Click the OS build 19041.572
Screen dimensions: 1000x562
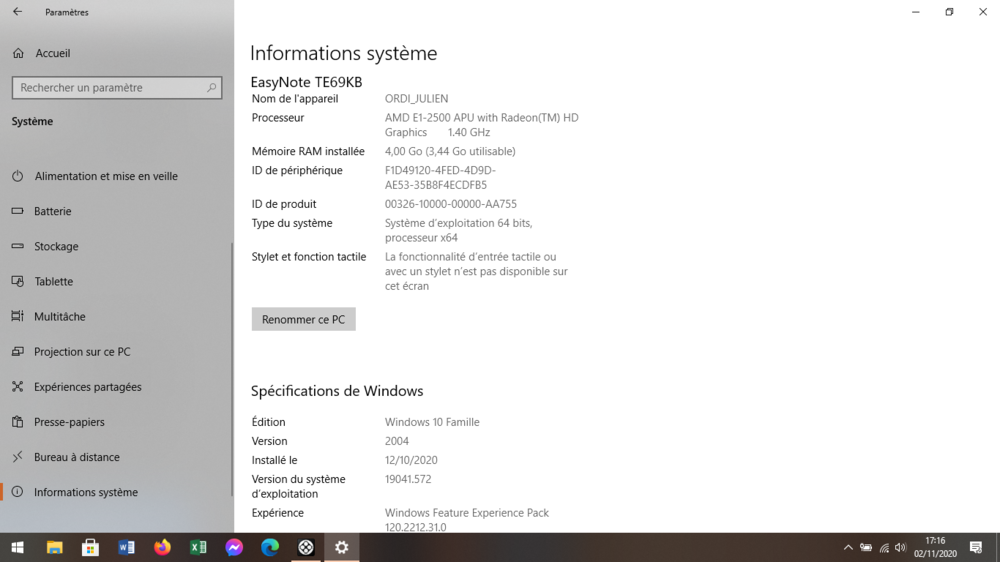pos(408,479)
